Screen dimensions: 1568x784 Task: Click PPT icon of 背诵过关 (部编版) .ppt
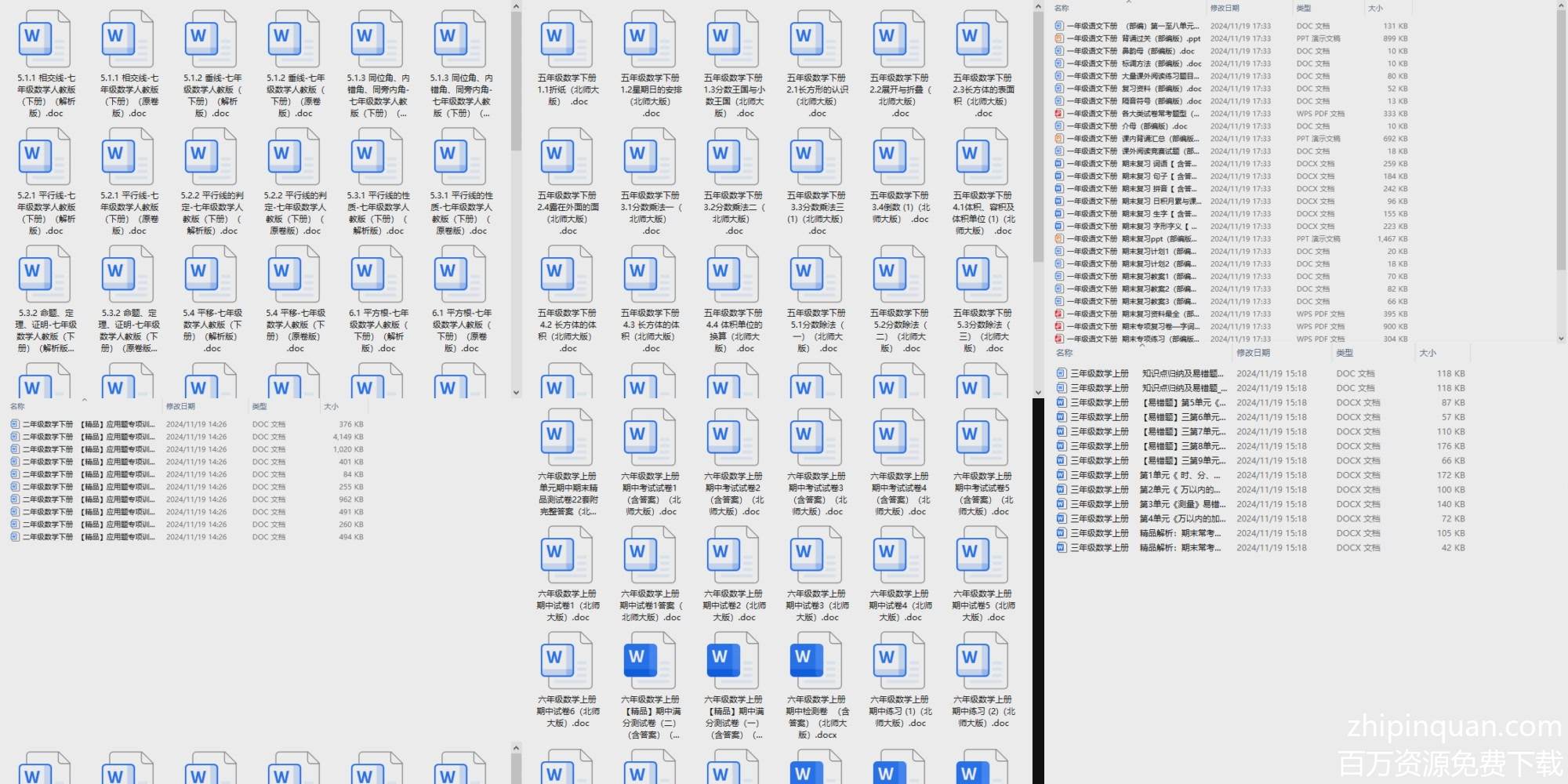point(1059,38)
